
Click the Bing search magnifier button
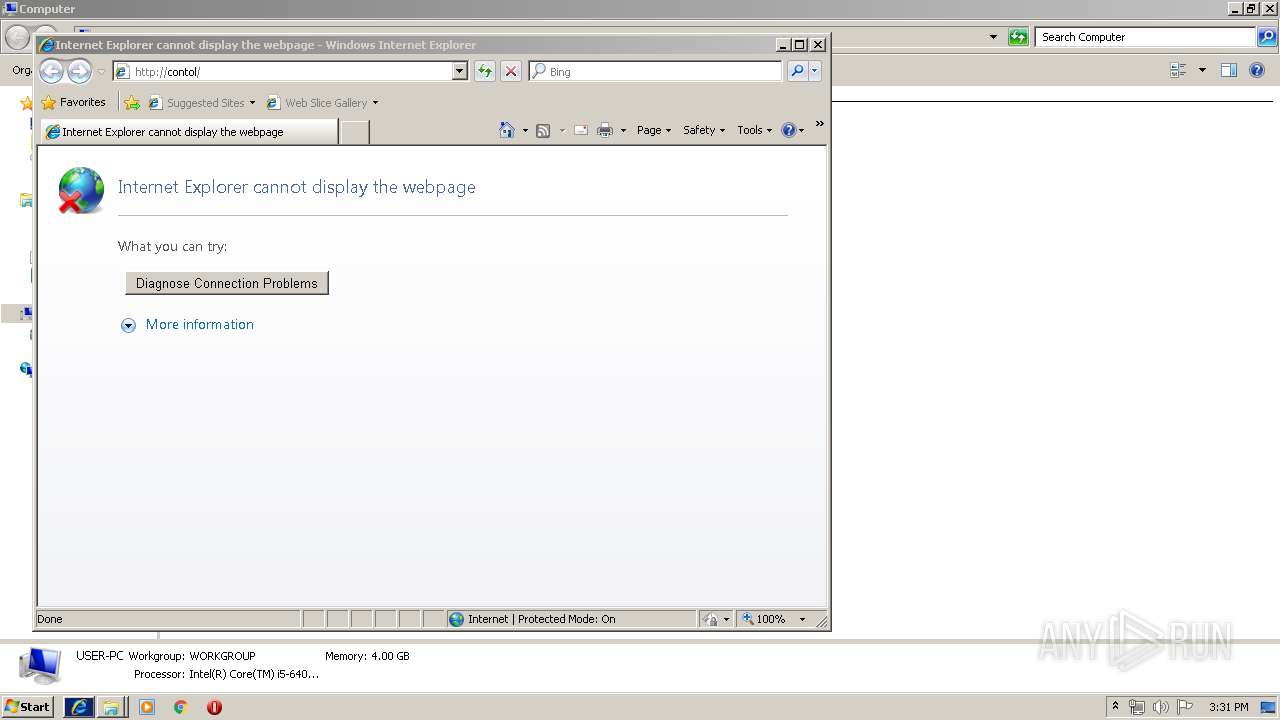coord(797,71)
